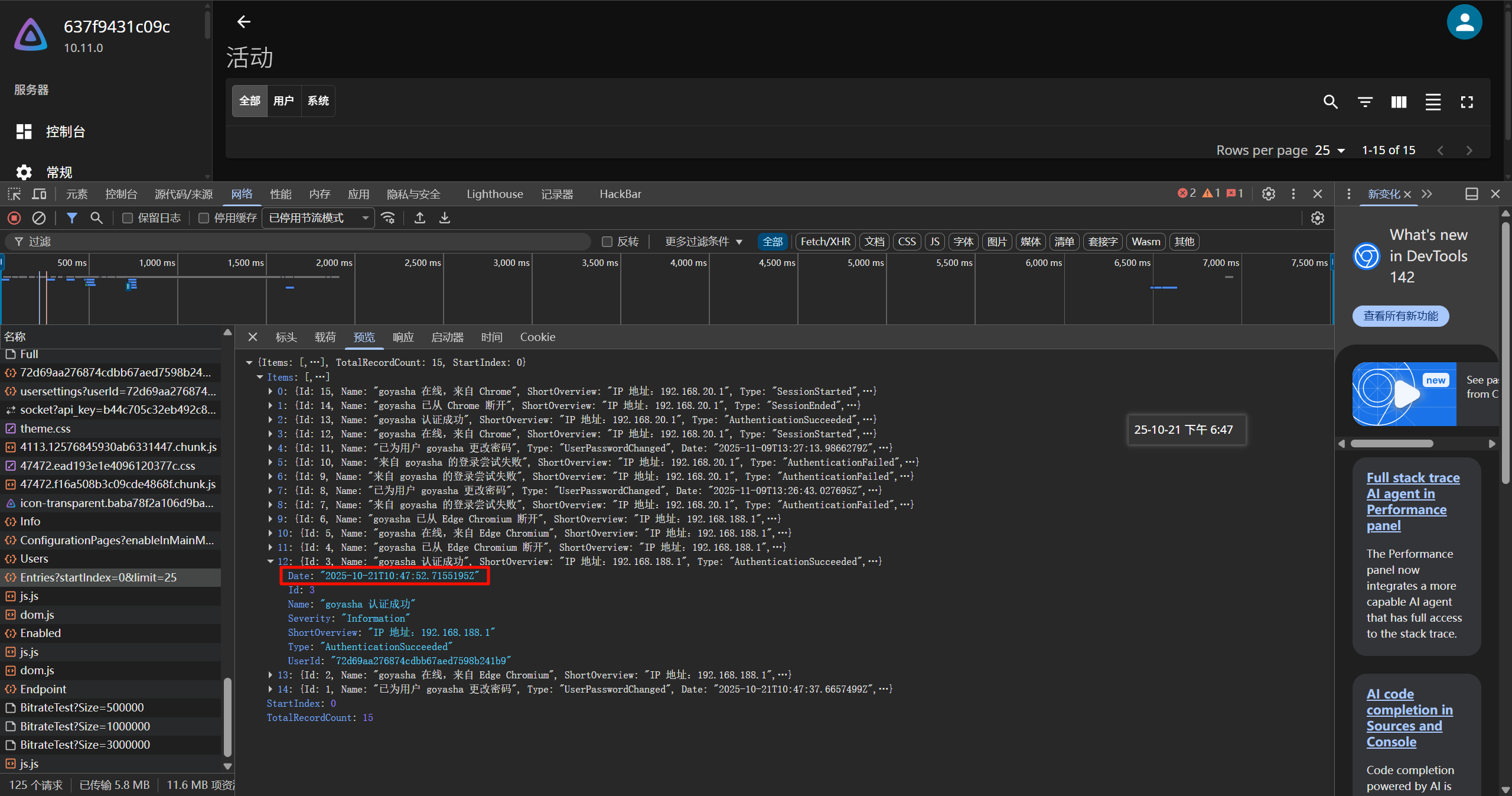Open the Lighthouse panel tab
This screenshot has width=1512, height=796.
tap(494, 194)
